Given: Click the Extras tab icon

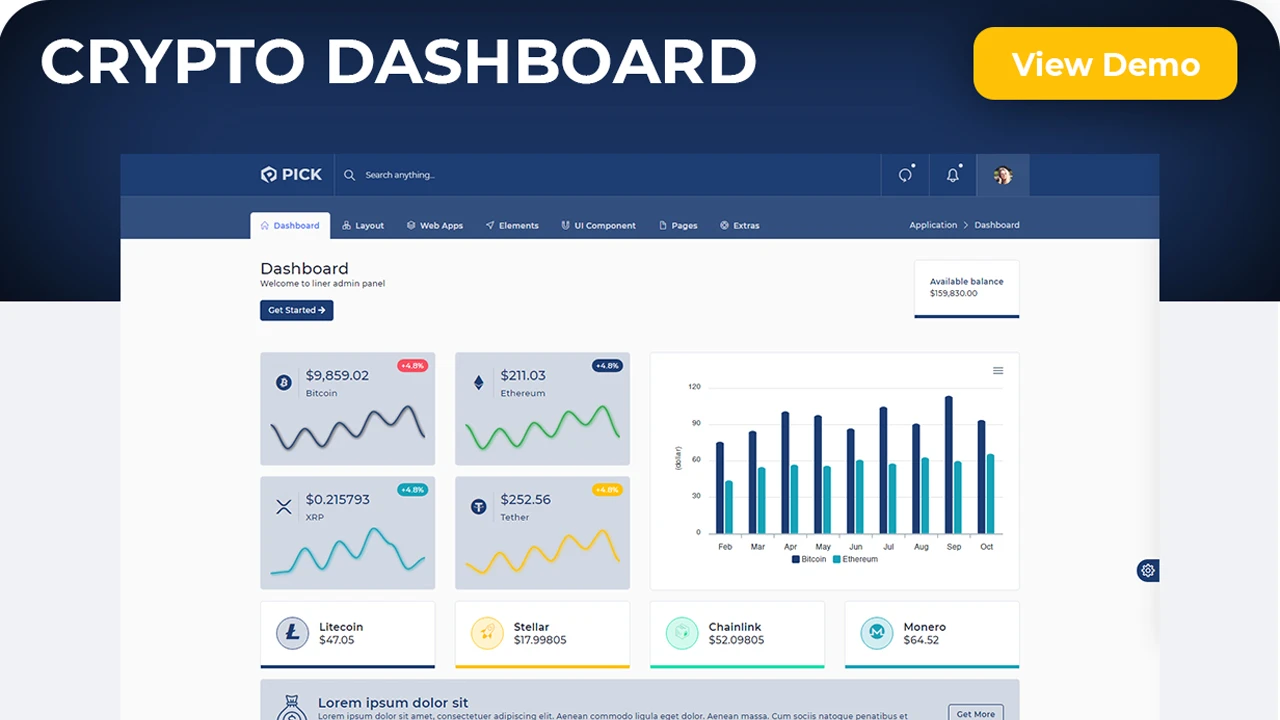Looking at the screenshot, I should coord(724,225).
